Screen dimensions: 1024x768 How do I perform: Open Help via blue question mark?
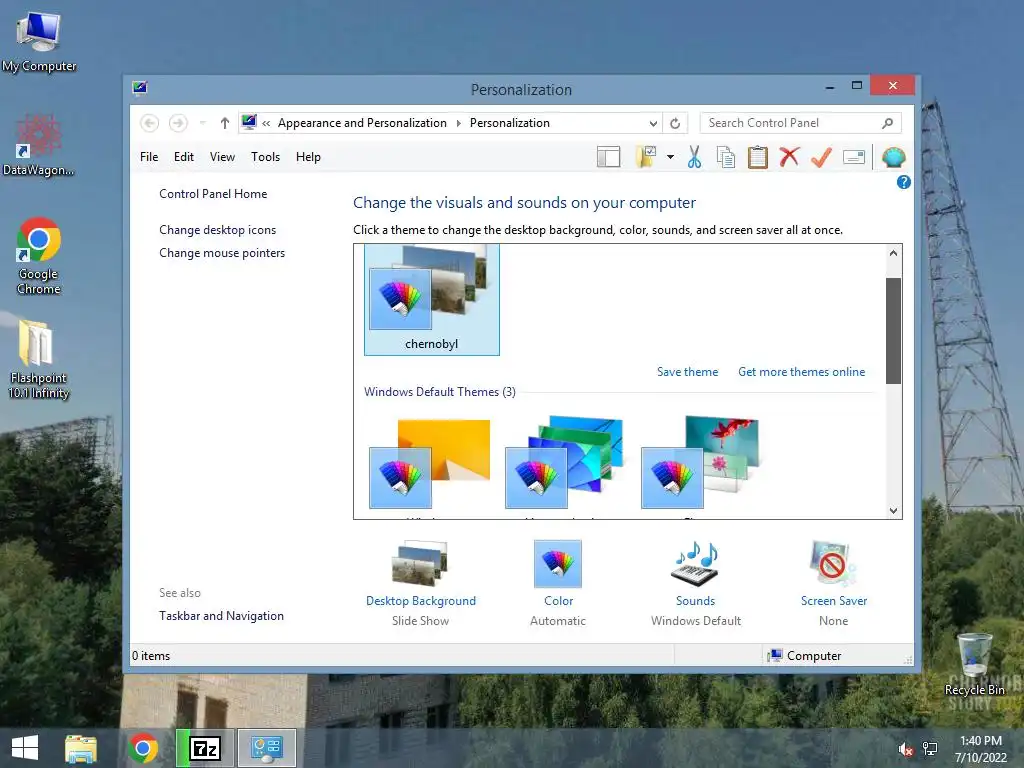pos(903,182)
